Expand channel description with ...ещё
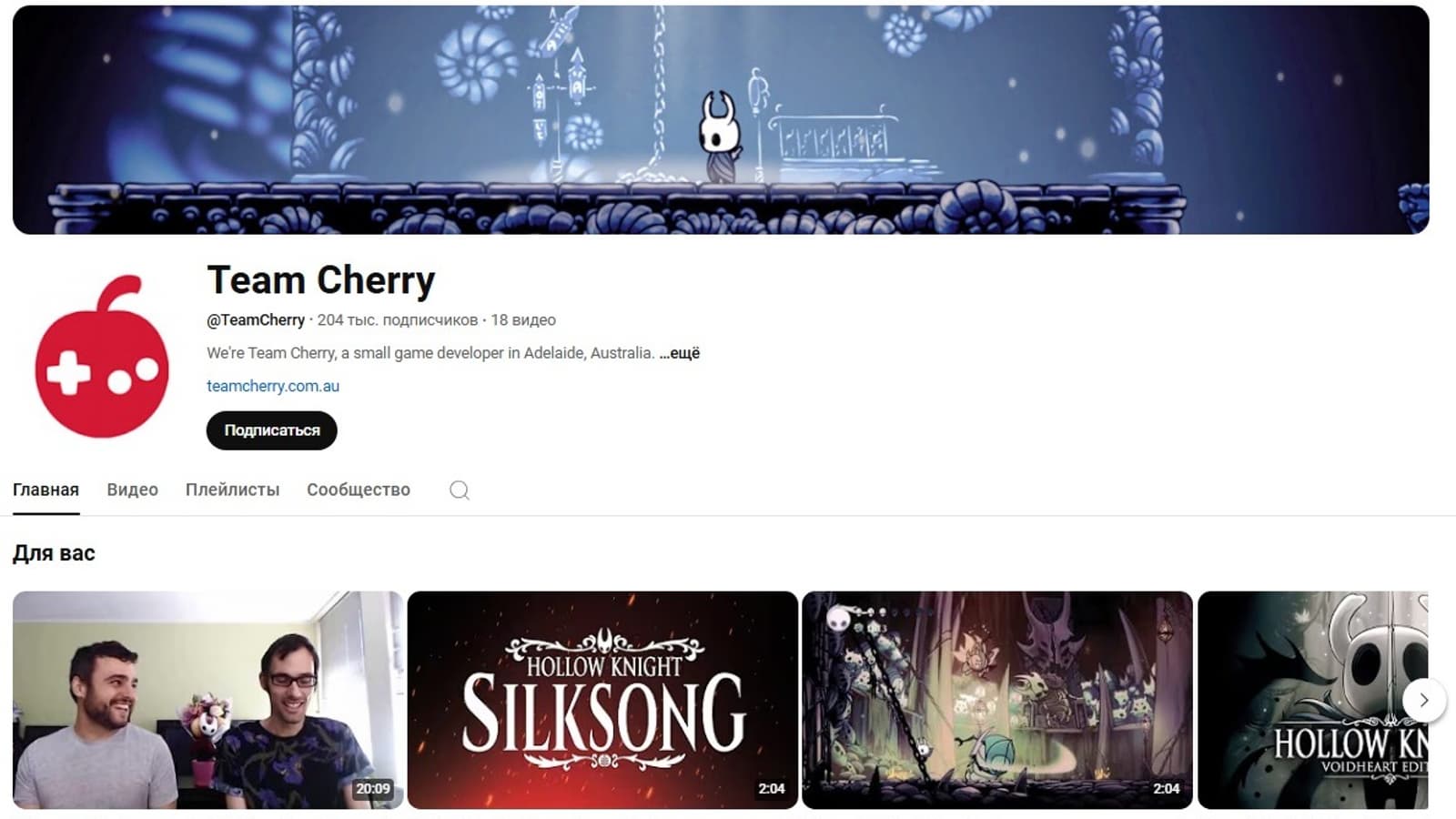Screen dimensions: 1456x819 pos(680,353)
